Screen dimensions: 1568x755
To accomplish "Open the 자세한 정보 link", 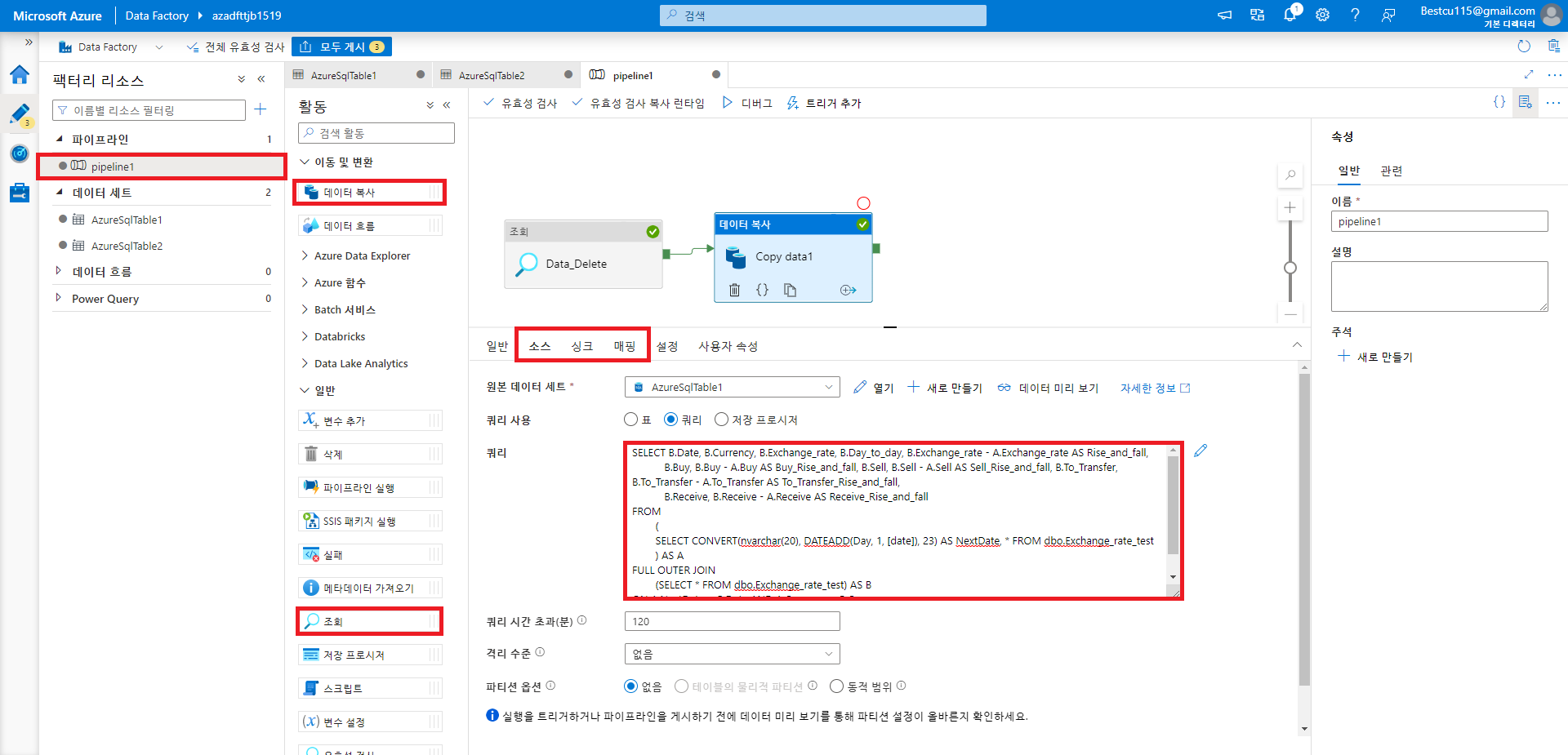I will click(x=1155, y=388).
